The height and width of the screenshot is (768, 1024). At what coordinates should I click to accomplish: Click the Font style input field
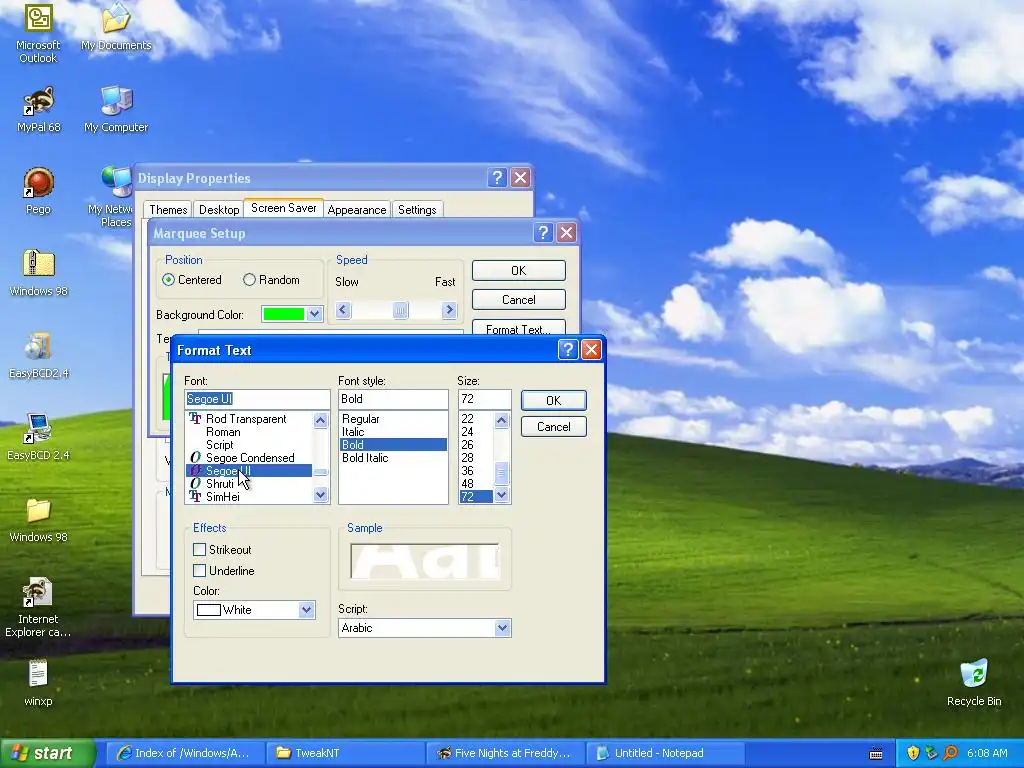tap(393, 399)
